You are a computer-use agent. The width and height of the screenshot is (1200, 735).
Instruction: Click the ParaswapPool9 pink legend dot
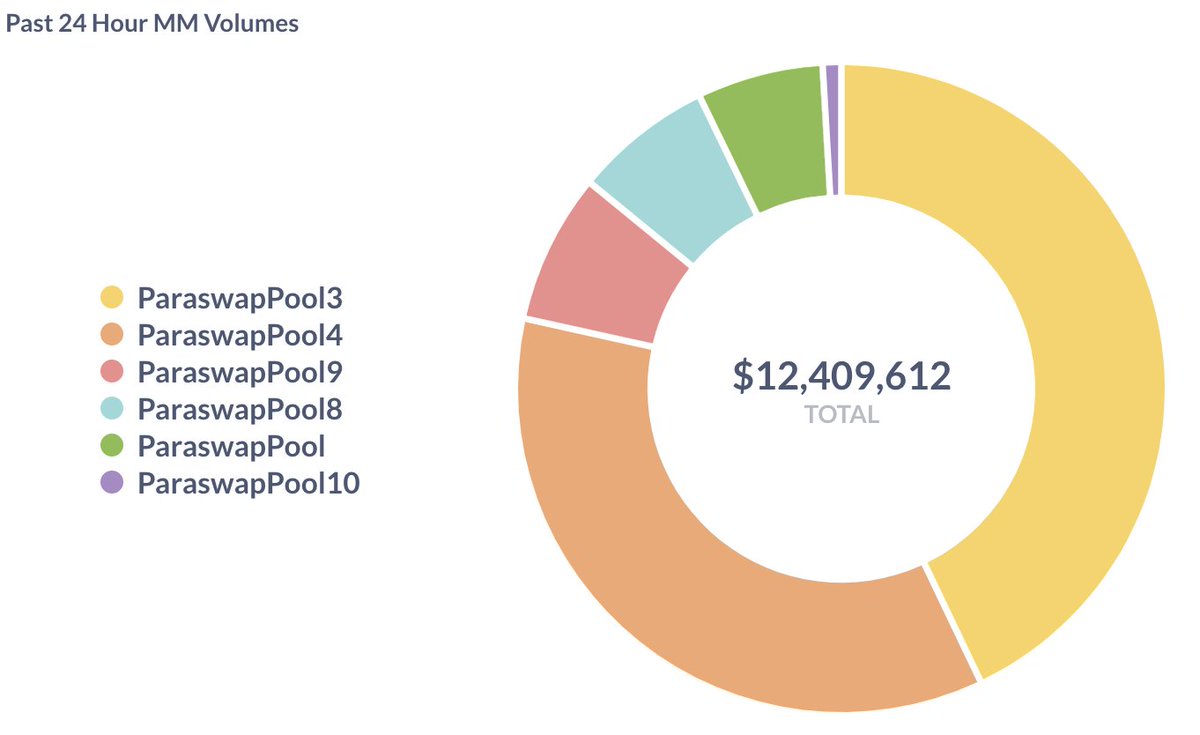(x=112, y=372)
